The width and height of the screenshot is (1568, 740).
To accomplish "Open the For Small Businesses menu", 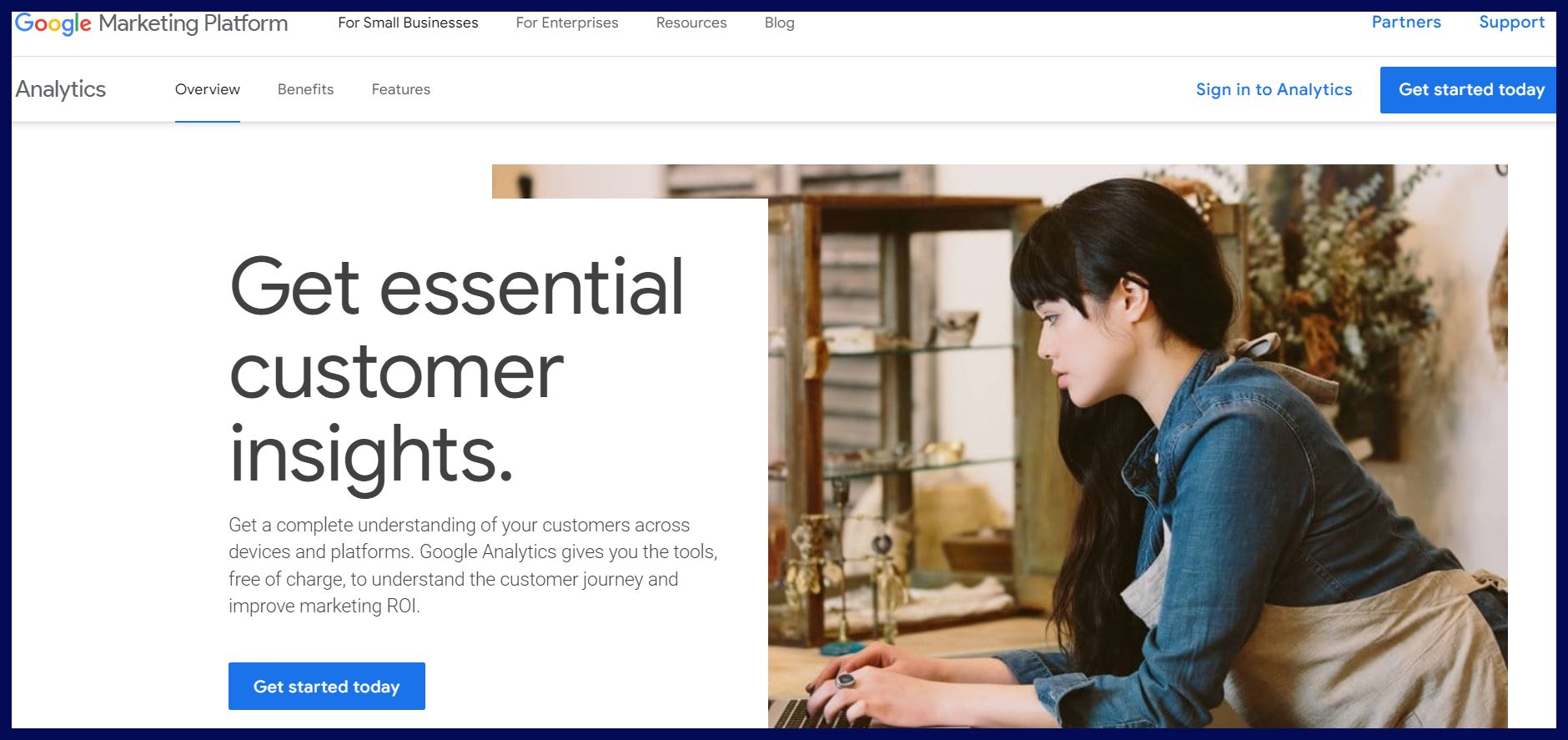I will coord(408,23).
